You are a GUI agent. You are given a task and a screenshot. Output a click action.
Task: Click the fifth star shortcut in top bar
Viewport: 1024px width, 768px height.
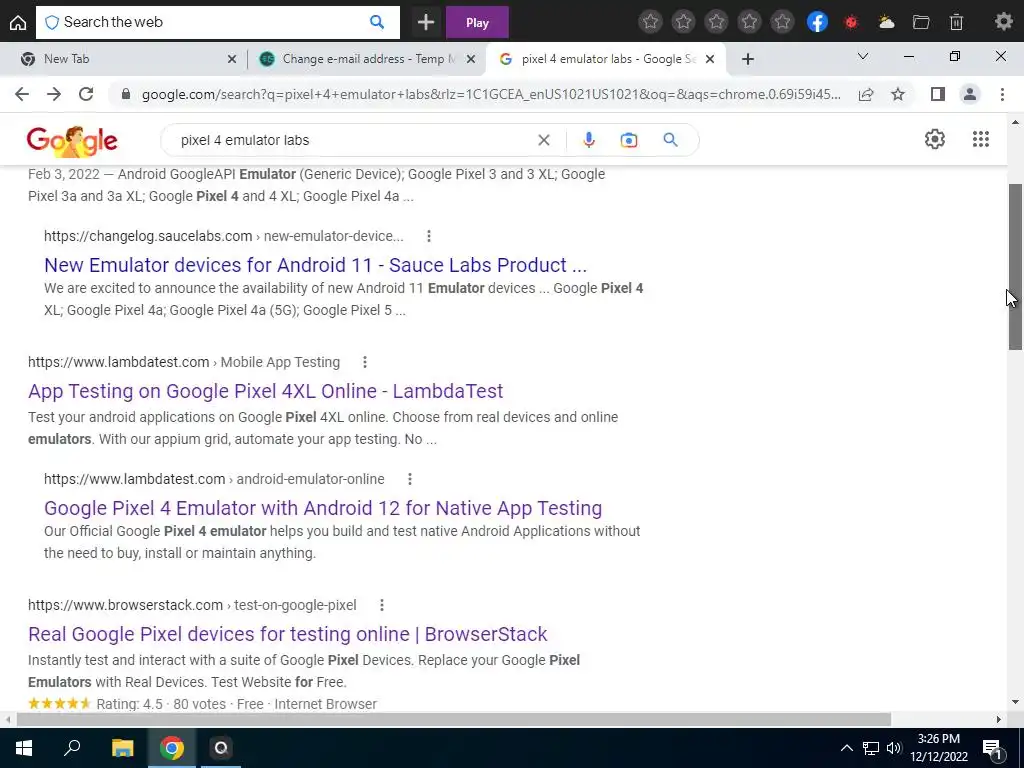point(782,22)
